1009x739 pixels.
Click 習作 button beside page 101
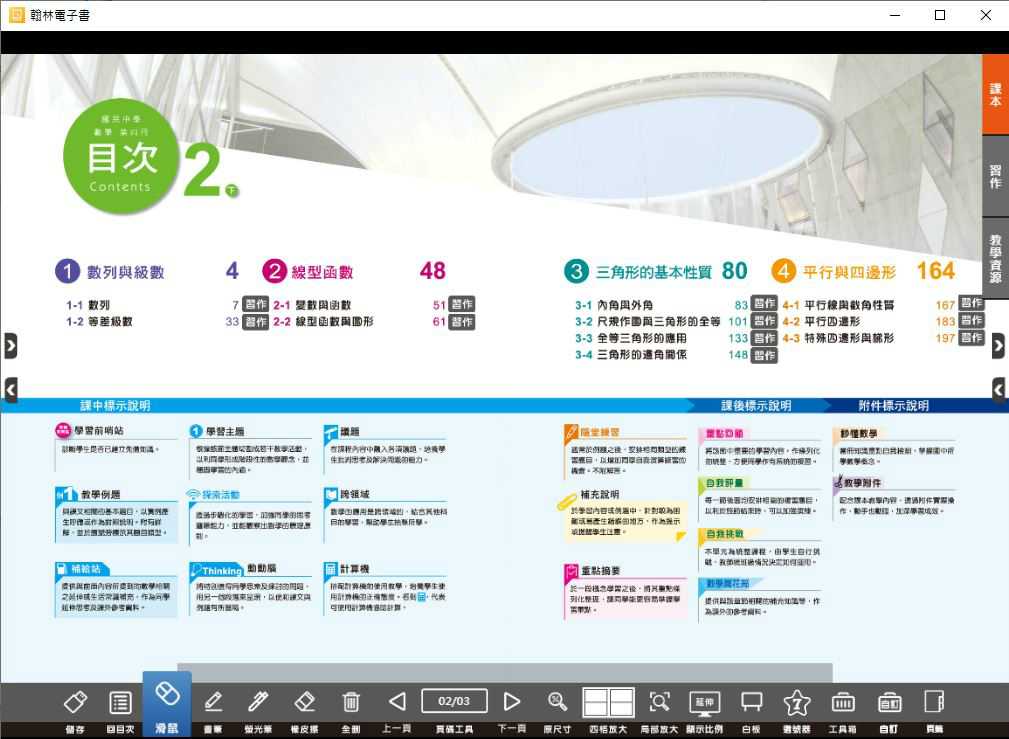[764, 321]
